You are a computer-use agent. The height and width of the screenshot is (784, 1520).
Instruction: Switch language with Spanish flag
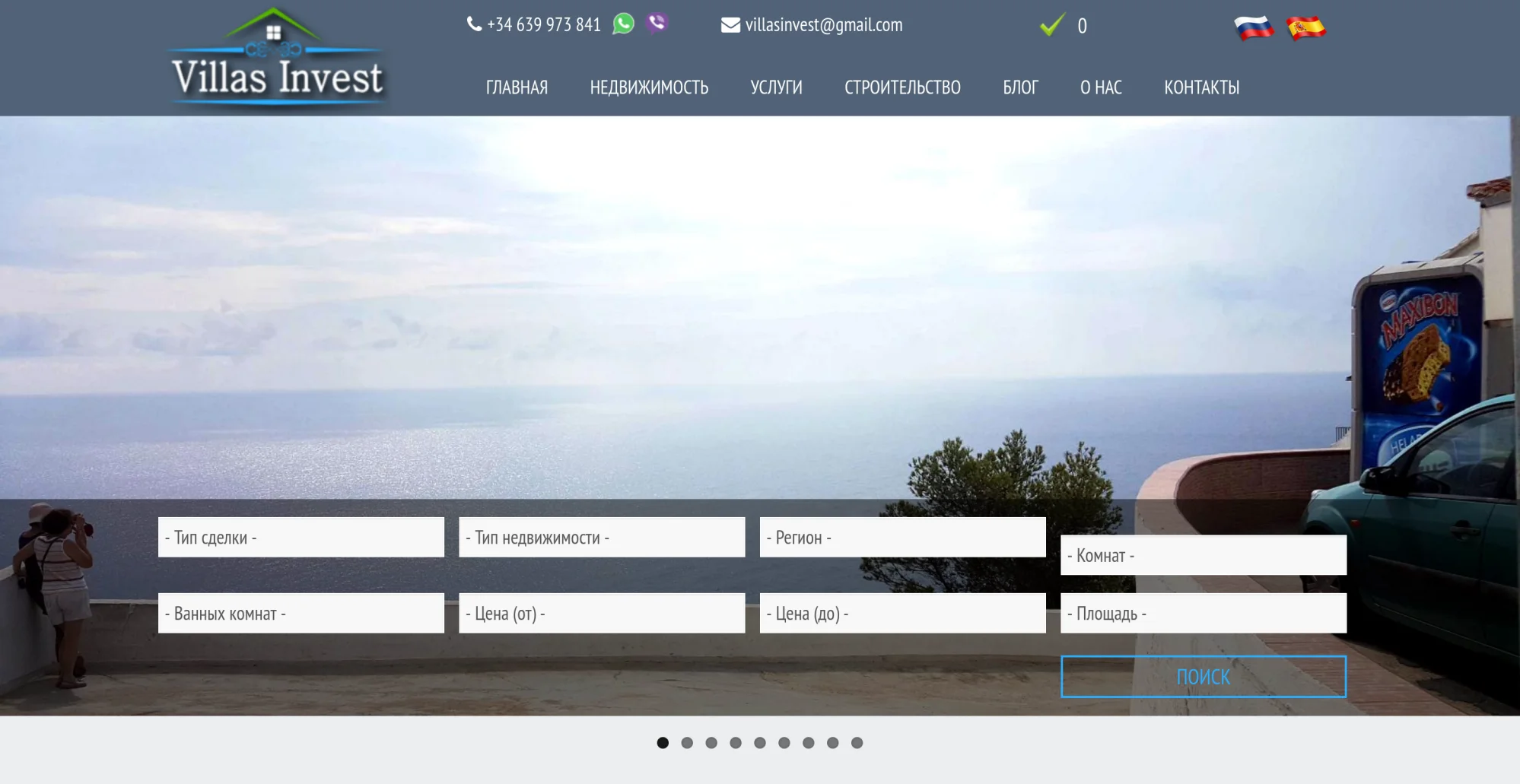pos(1305,27)
